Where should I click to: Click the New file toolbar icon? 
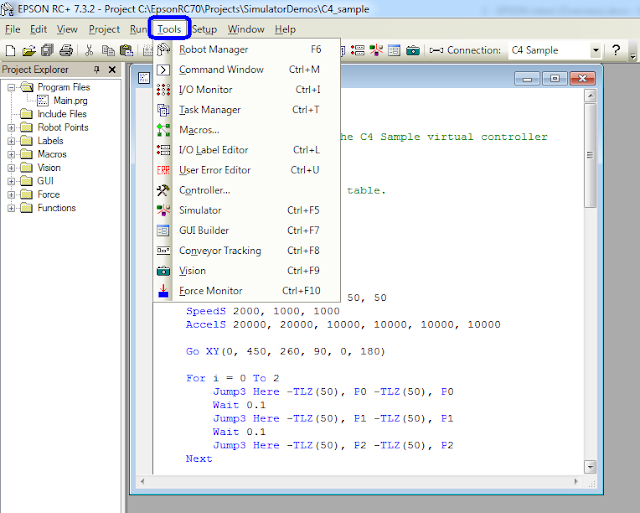[10, 51]
